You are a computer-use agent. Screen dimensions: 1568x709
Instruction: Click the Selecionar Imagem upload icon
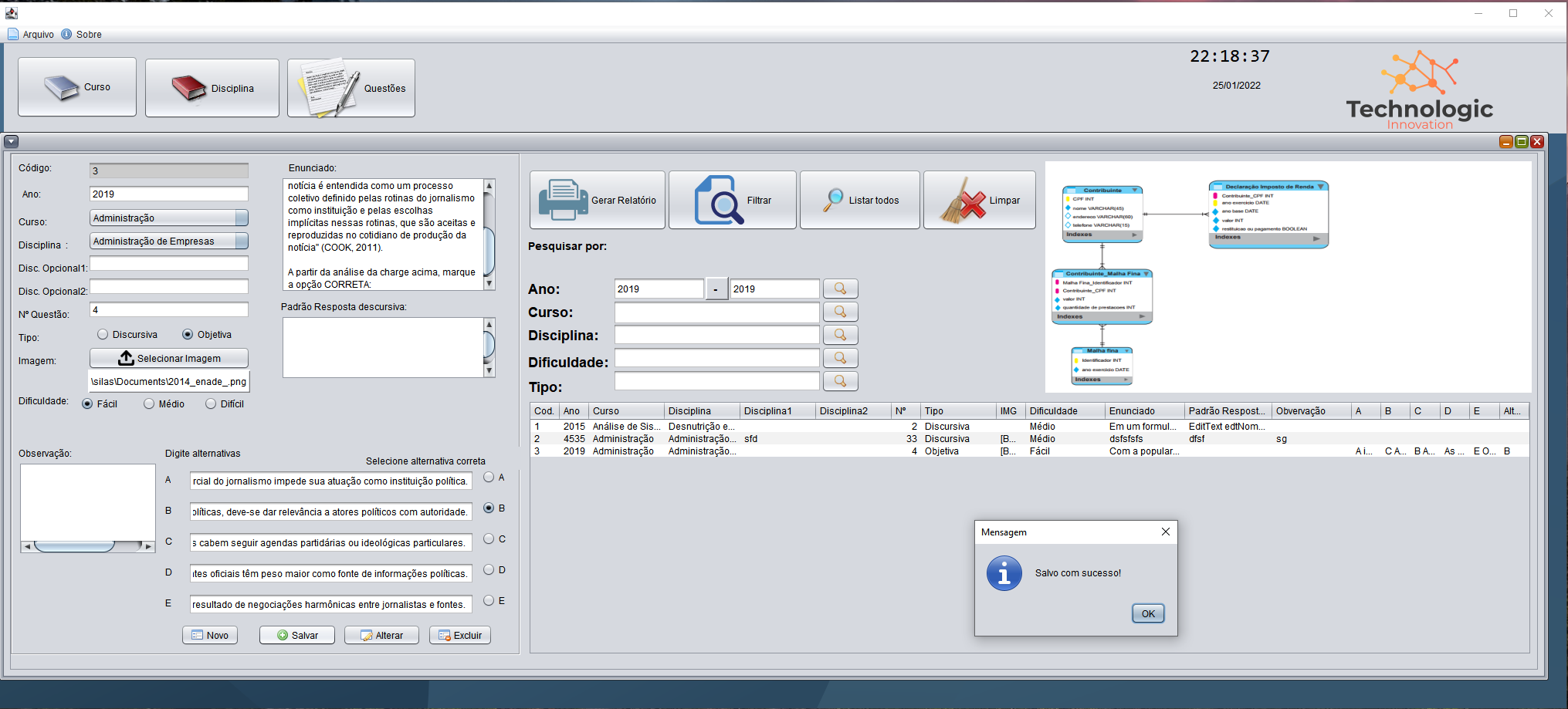tap(126, 357)
